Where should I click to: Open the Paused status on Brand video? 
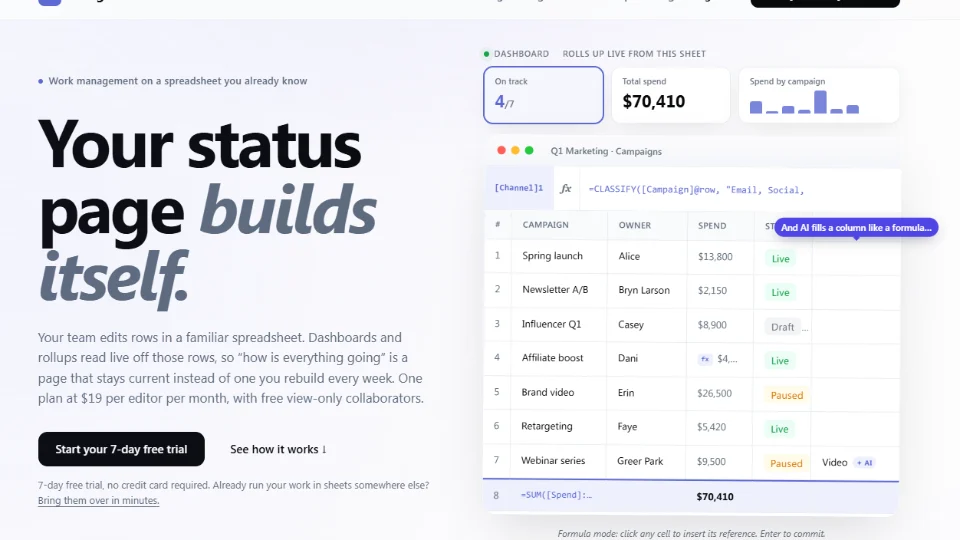(787, 396)
